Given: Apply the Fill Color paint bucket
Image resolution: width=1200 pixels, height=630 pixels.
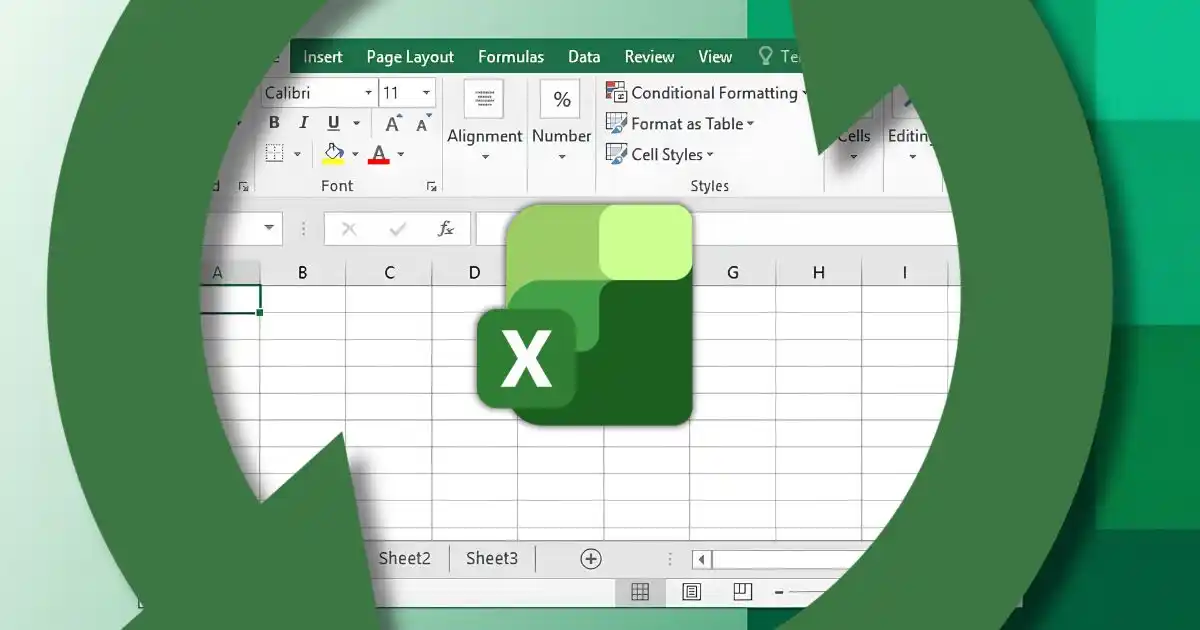Looking at the screenshot, I should (x=333, y=153).
